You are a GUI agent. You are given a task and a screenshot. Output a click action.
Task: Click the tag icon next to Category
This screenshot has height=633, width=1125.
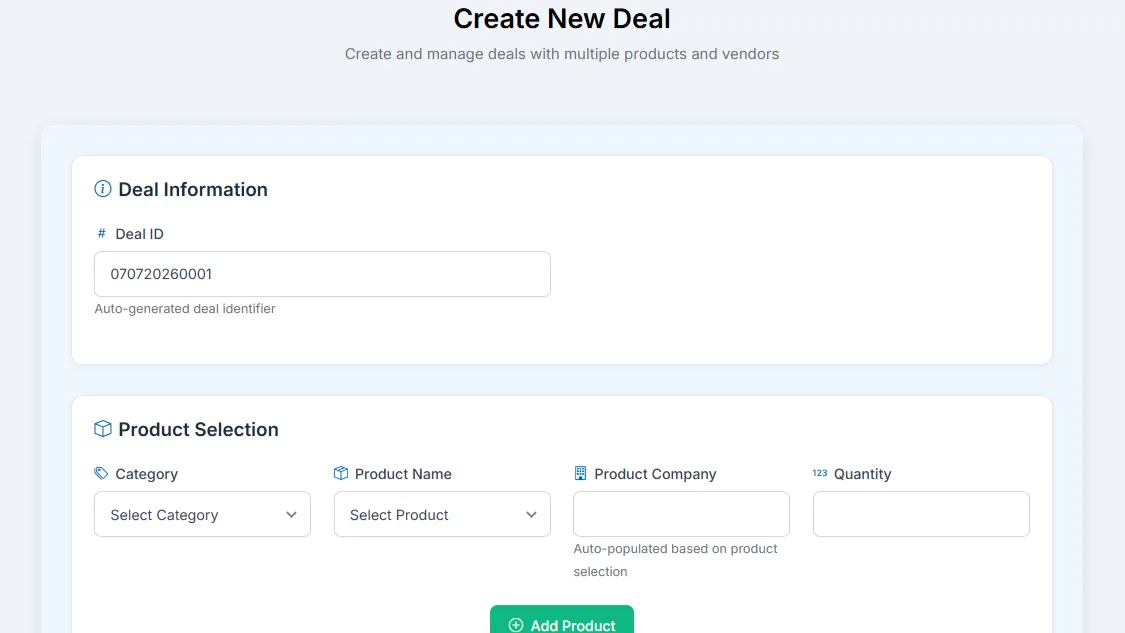pos(101,473)
